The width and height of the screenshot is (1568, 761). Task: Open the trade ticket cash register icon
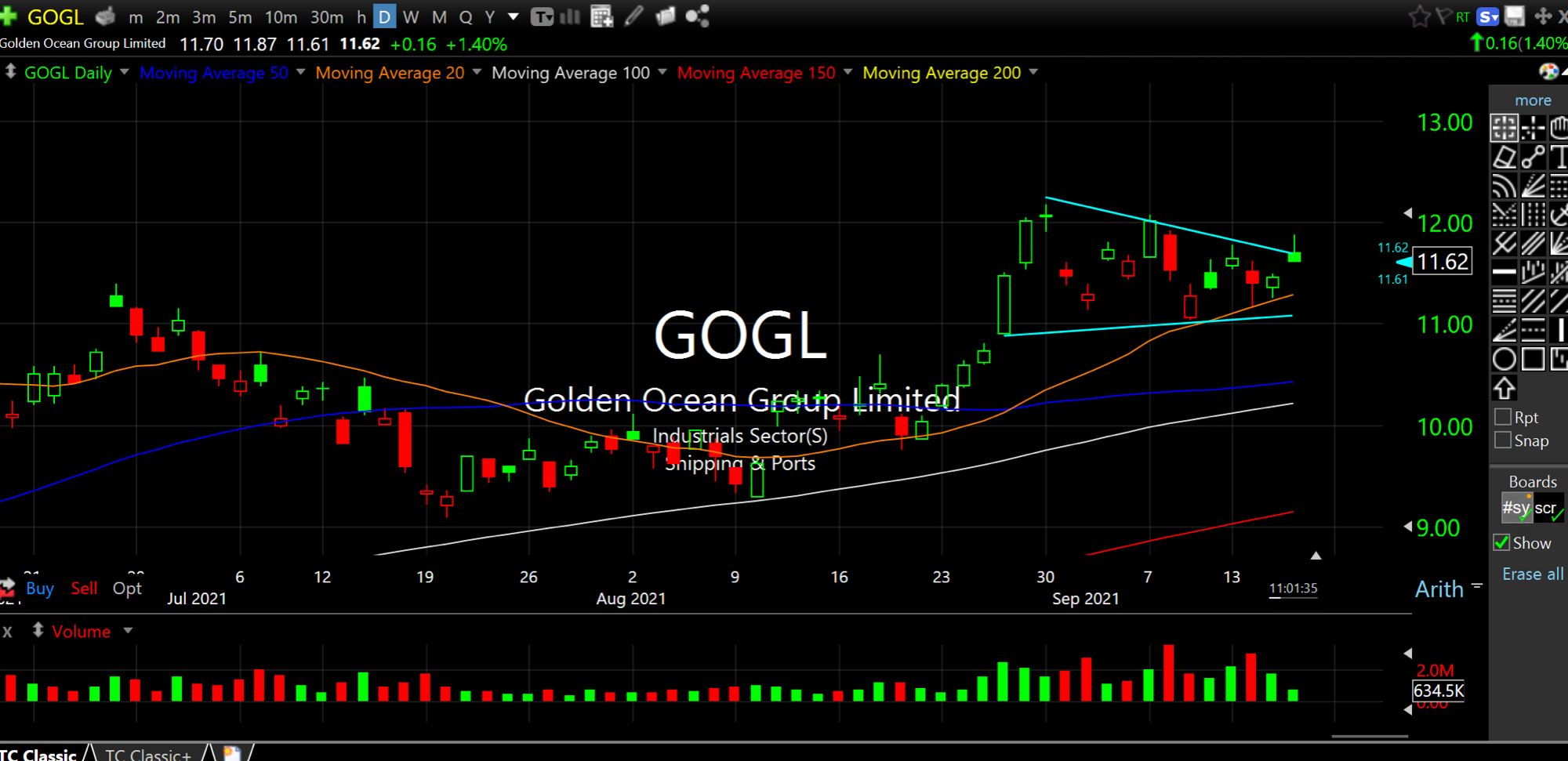coord(106,16)
